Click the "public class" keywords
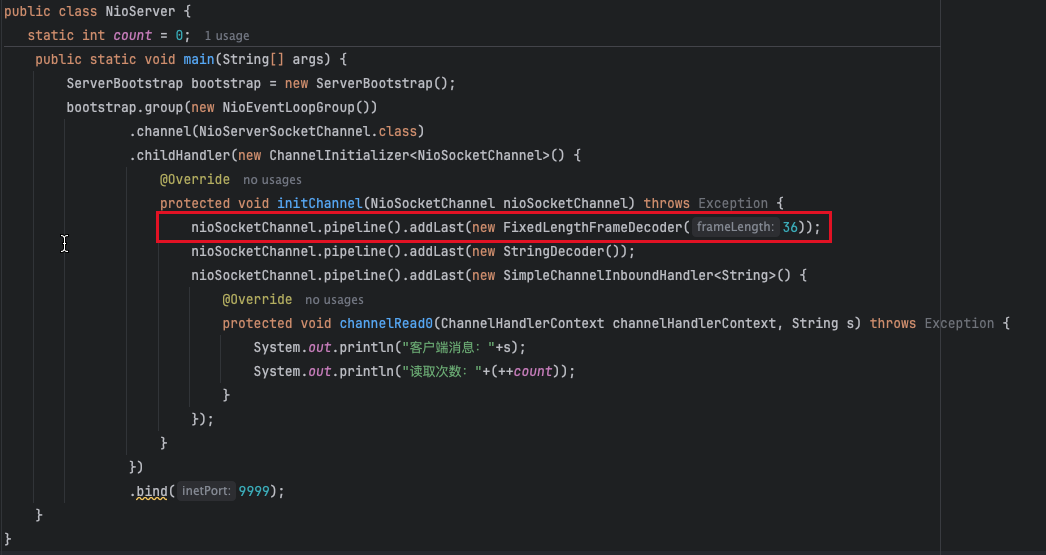1046x555 pixels. pos(51,11)
